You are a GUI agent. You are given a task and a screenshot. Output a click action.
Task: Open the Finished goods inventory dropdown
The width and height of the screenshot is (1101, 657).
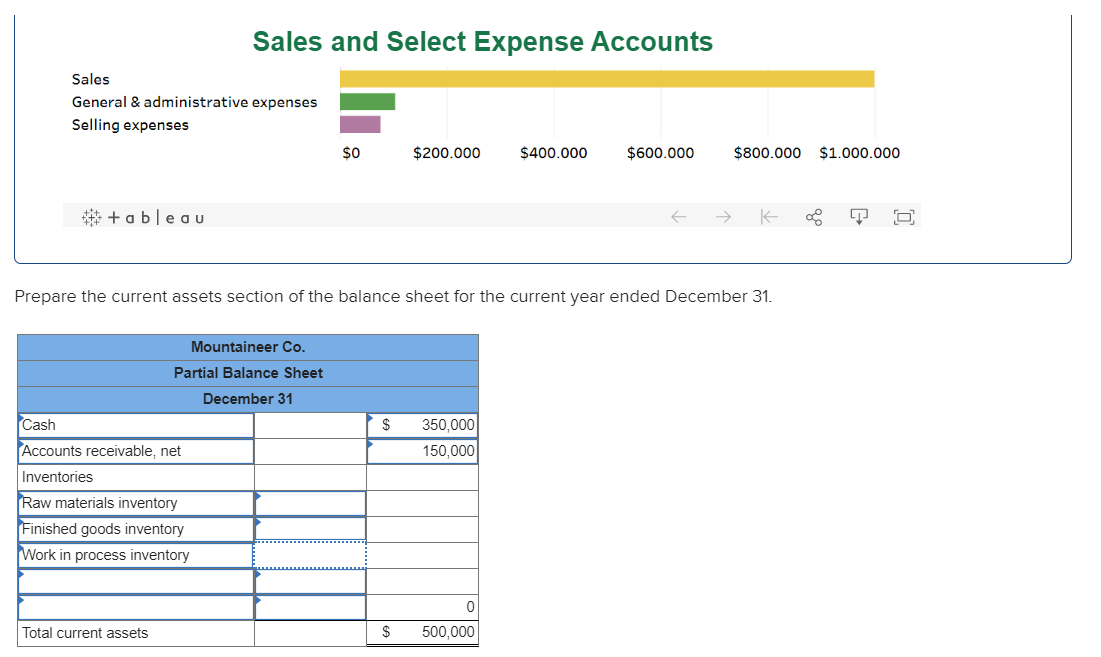click(x=136, y=529)
